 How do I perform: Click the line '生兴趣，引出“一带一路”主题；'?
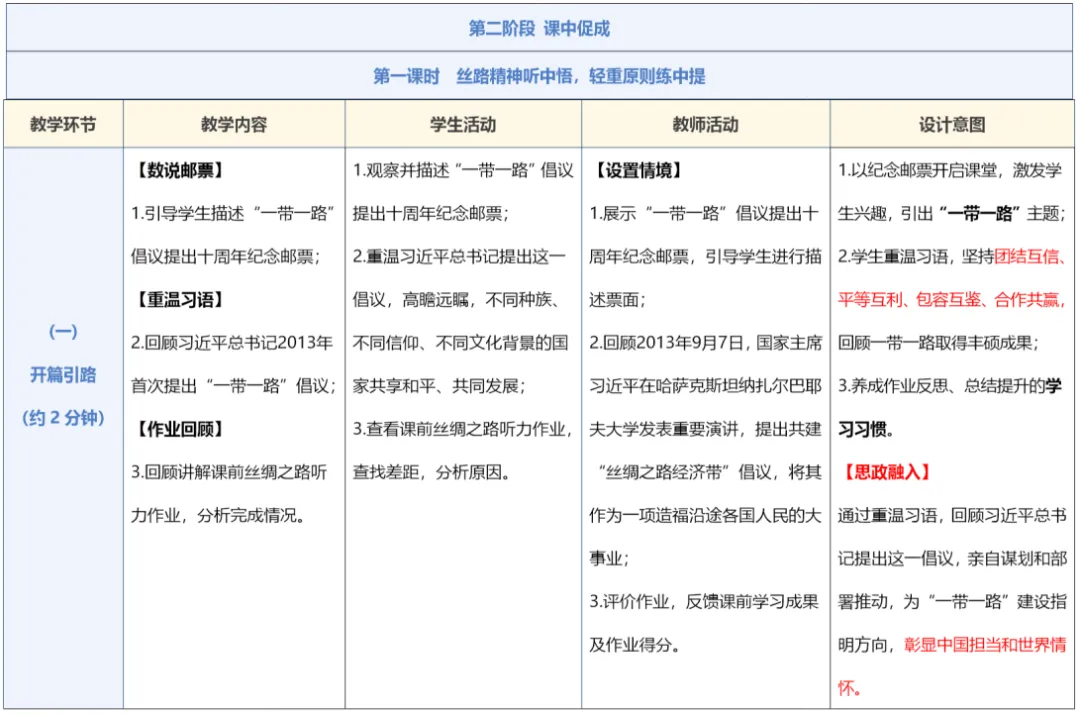coord(952,214)
